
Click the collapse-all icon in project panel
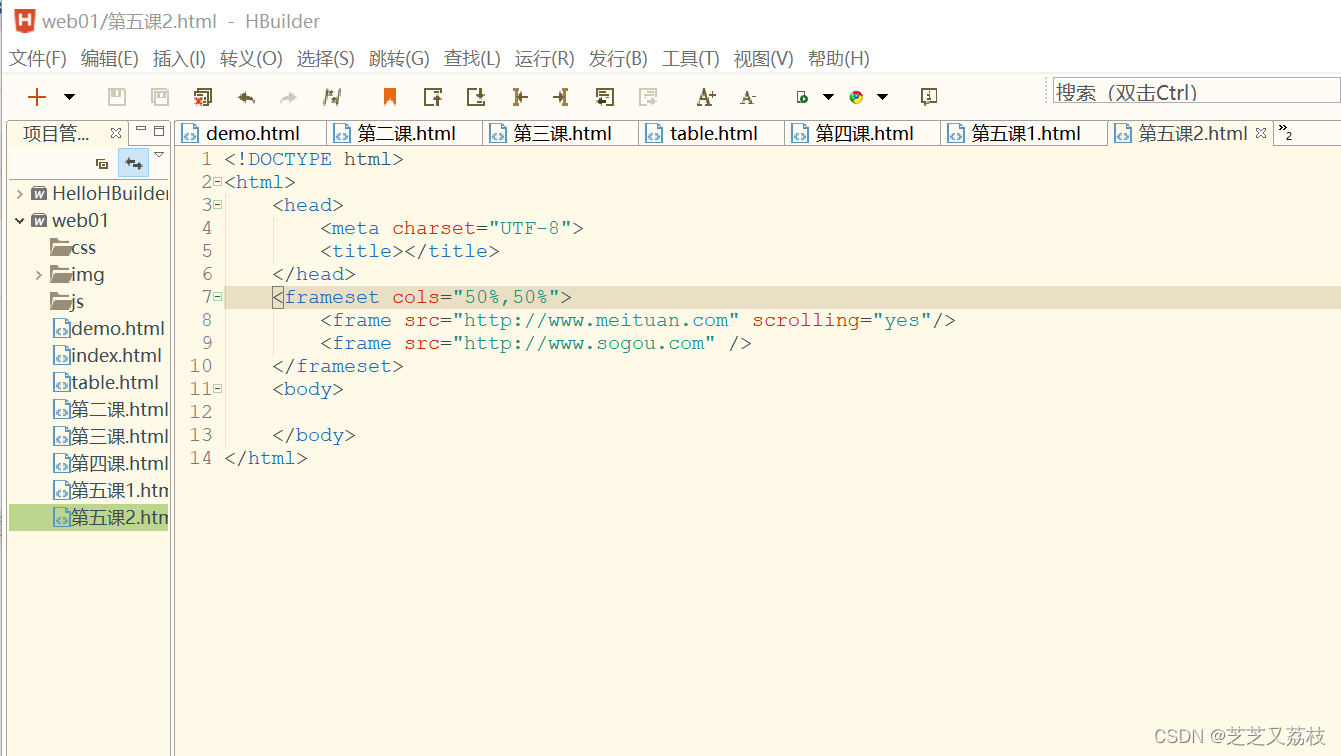(x=102, y=163)
